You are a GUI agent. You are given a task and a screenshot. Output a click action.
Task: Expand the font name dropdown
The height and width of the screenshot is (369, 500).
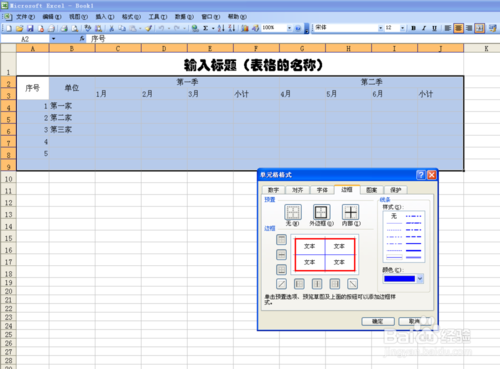pyautogui.click(x=380, y=28)
